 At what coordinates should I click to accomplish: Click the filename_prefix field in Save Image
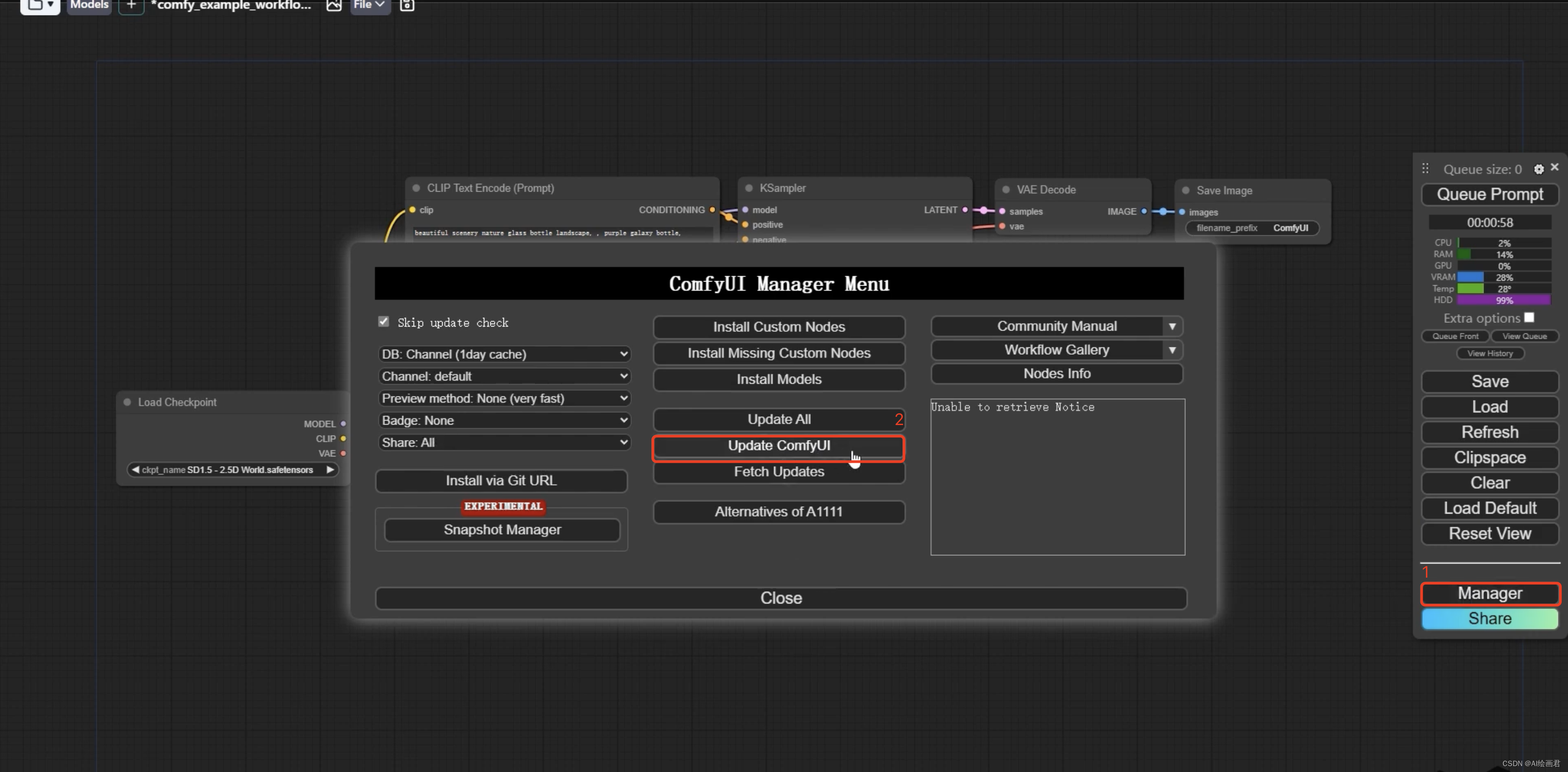pyautogui.click(x=1252, y=228)
